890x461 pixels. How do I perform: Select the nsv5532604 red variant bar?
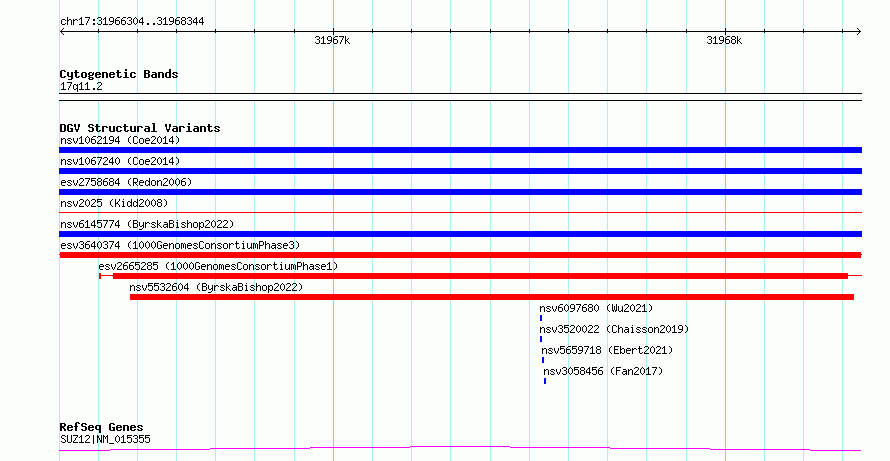pyautogui.click(x=492, y=297)
